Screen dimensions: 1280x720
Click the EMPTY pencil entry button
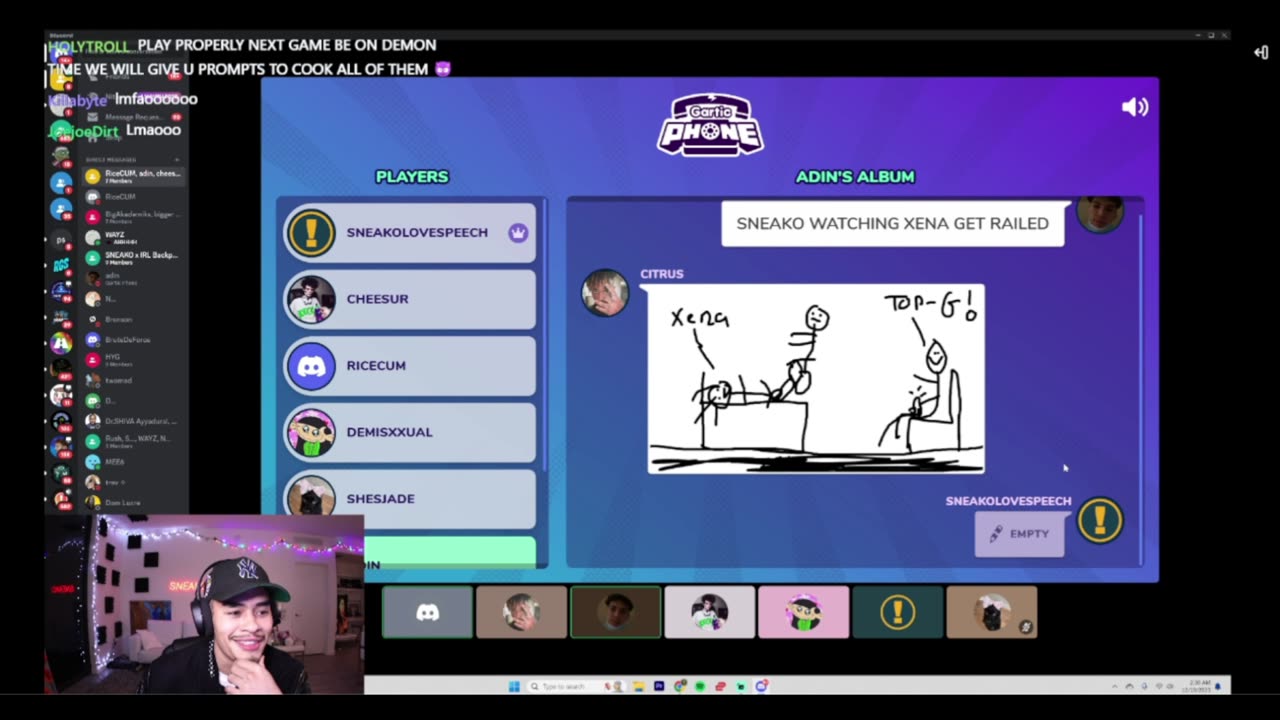[x=1019, y=534]
